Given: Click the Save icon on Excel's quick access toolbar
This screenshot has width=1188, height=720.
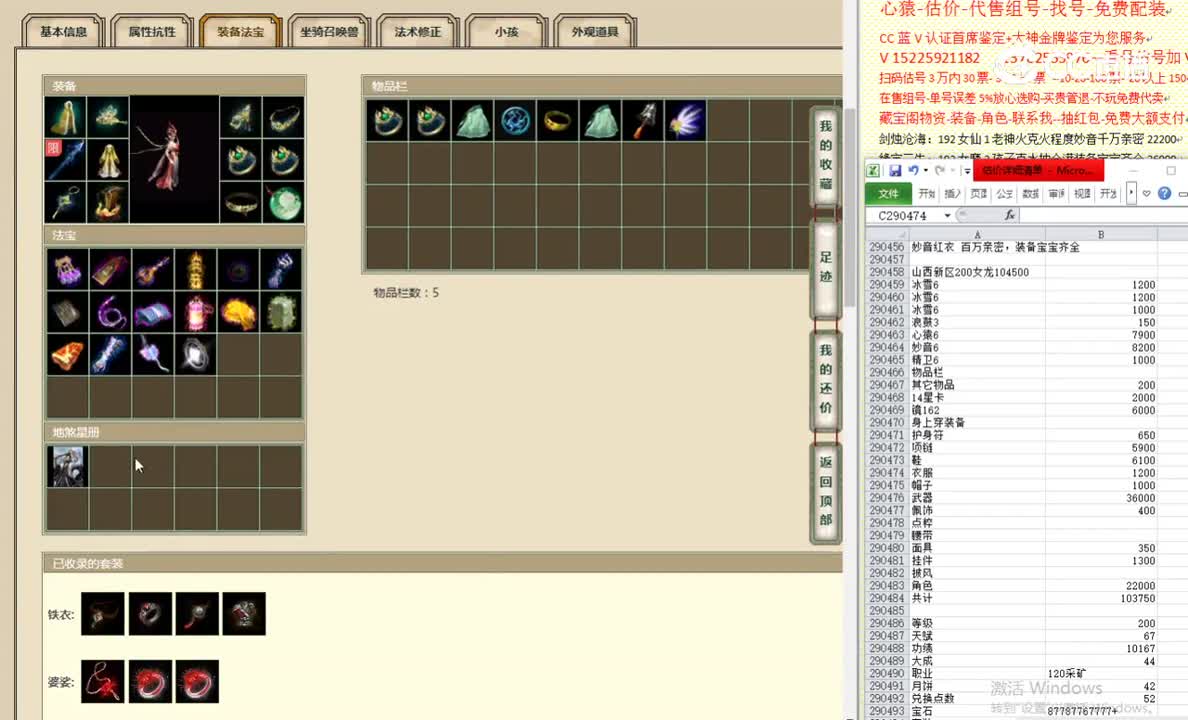Looking at the screenshot, I should click(x=896, y=171).
